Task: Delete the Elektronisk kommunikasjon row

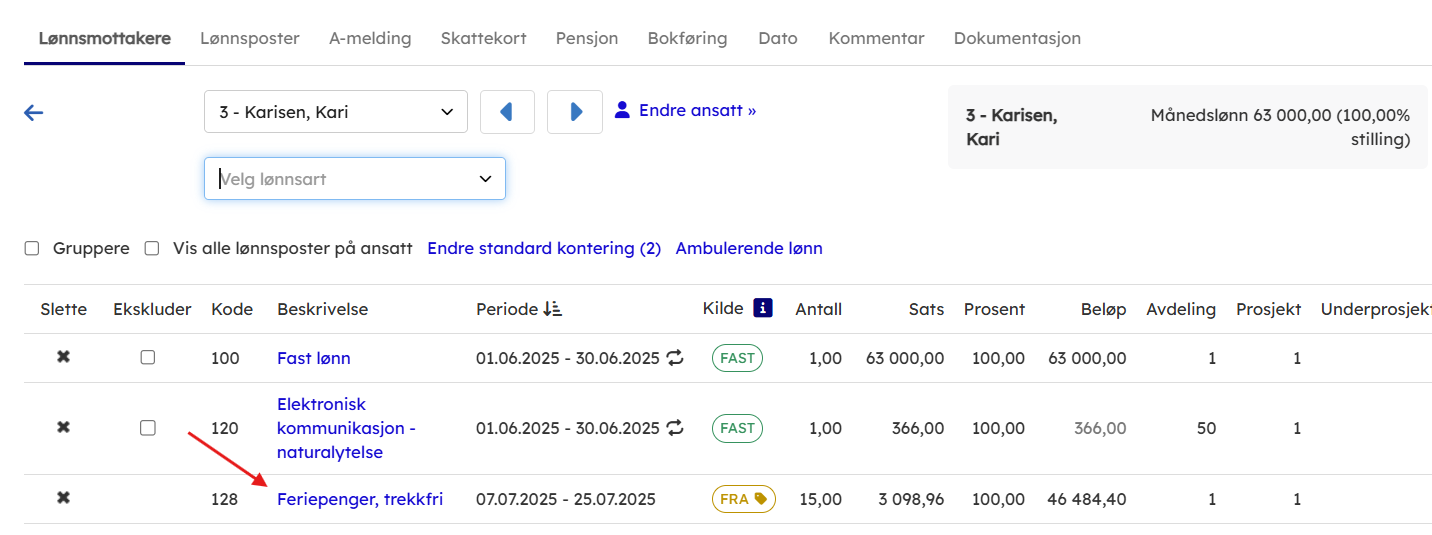Action: (x=63, y=428)
